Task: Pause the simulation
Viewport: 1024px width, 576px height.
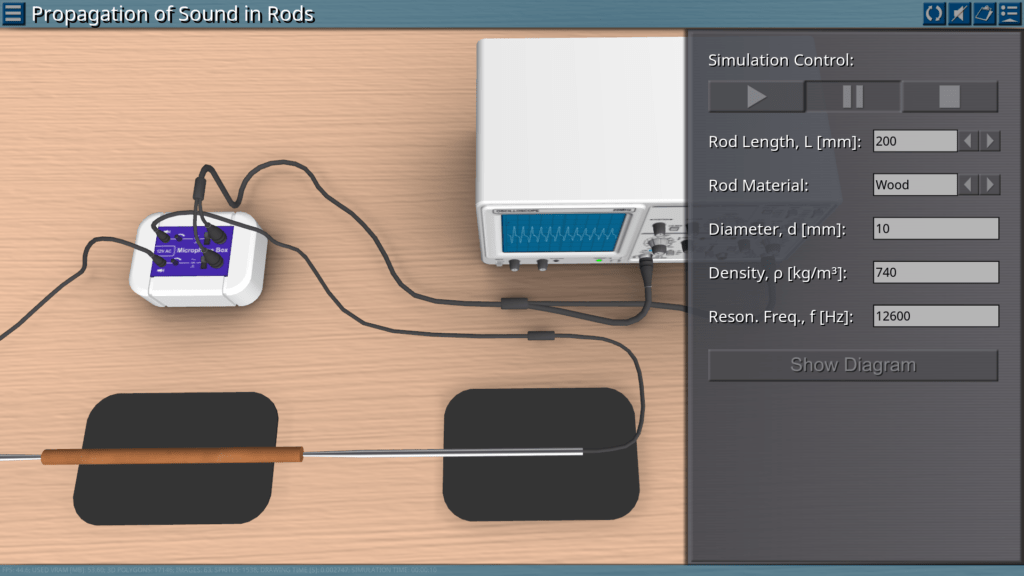Action: click(x=852, y=97)
